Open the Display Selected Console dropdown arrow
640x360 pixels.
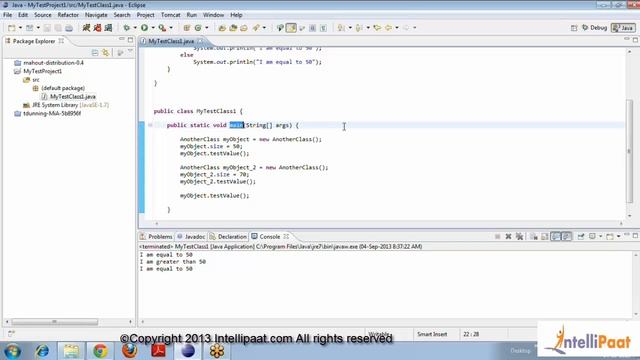pyautogui.click(x=600, y=236)
